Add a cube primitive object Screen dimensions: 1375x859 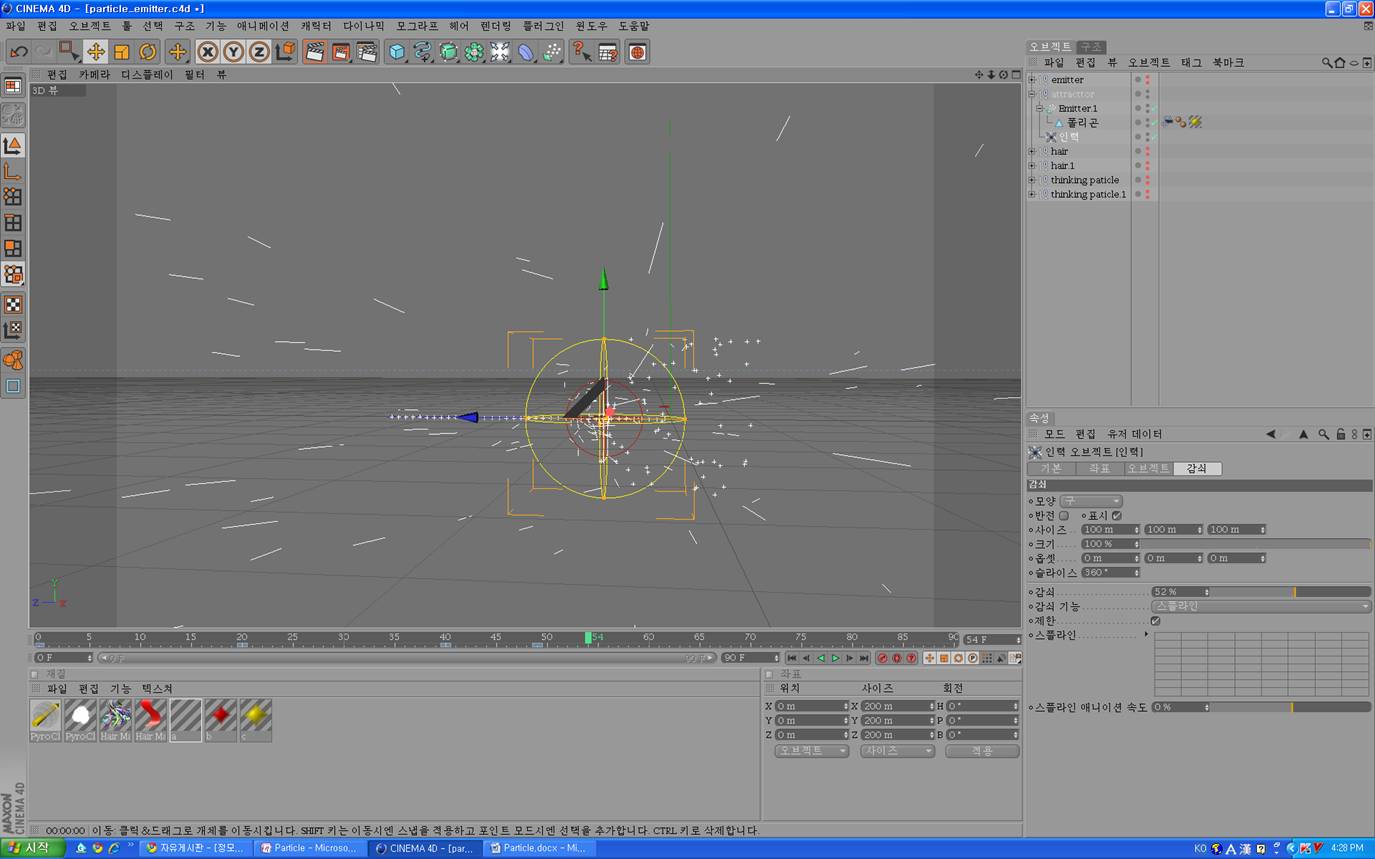pos(397,51)
